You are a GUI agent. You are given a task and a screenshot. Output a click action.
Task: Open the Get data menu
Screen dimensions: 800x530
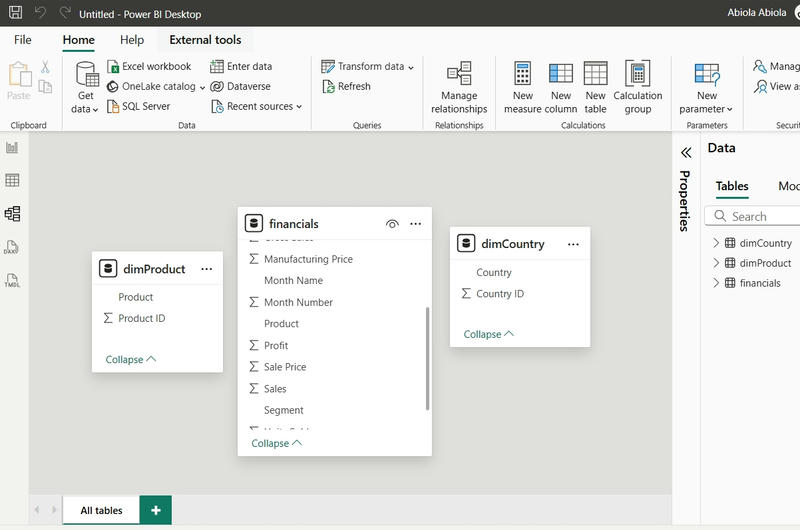tap(85, 87)
